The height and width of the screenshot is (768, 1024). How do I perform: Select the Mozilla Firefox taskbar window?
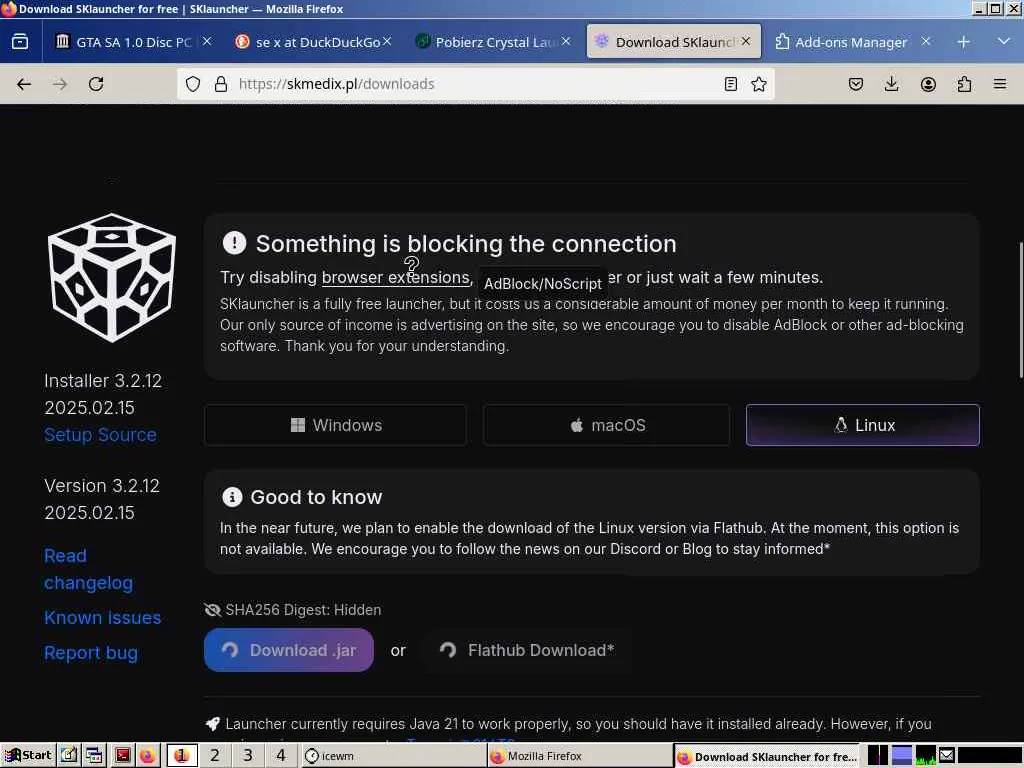coord(580,756)
